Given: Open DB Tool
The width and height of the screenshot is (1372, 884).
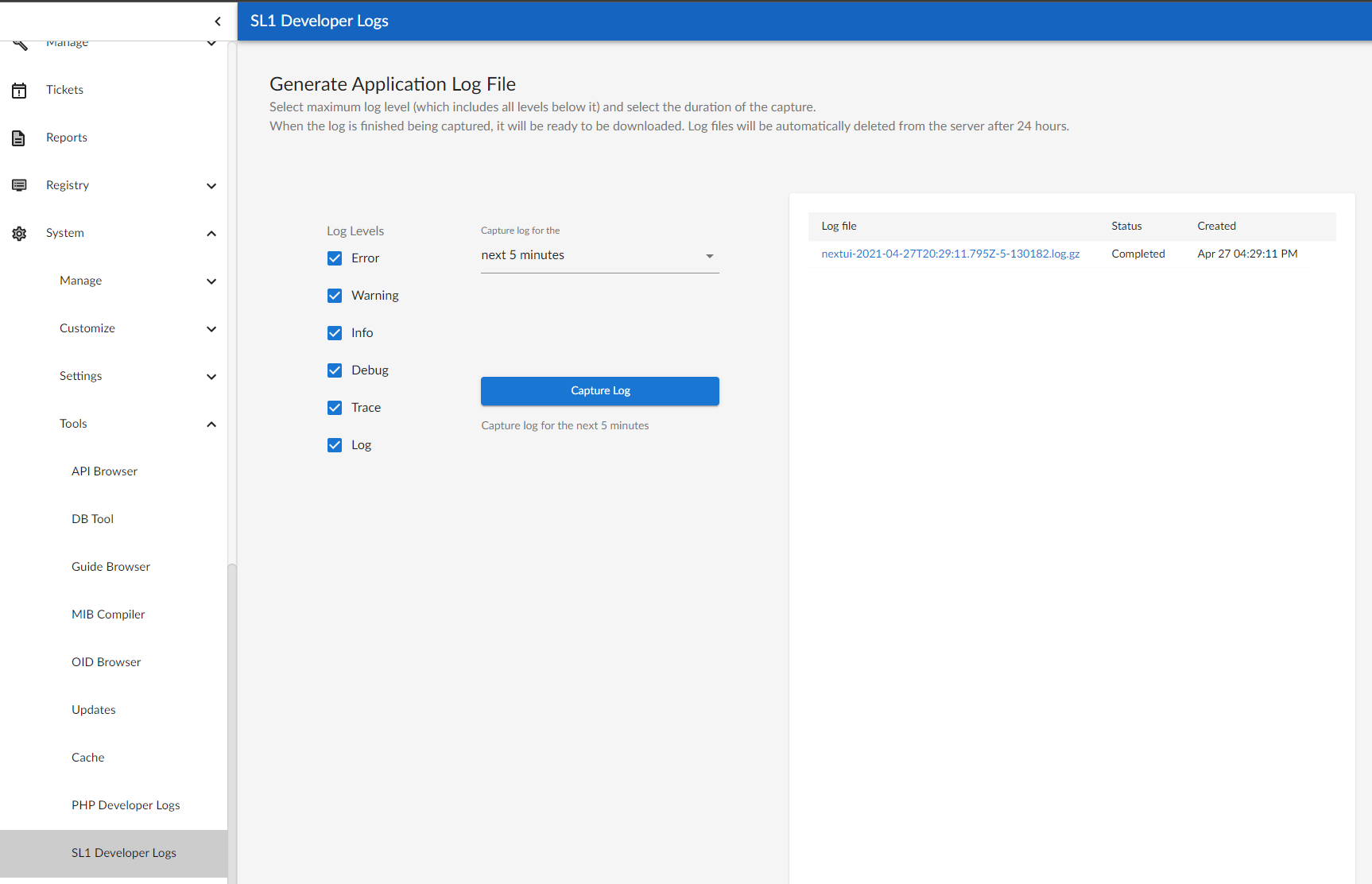Looking at the screenshot, I should click(92, 519).
